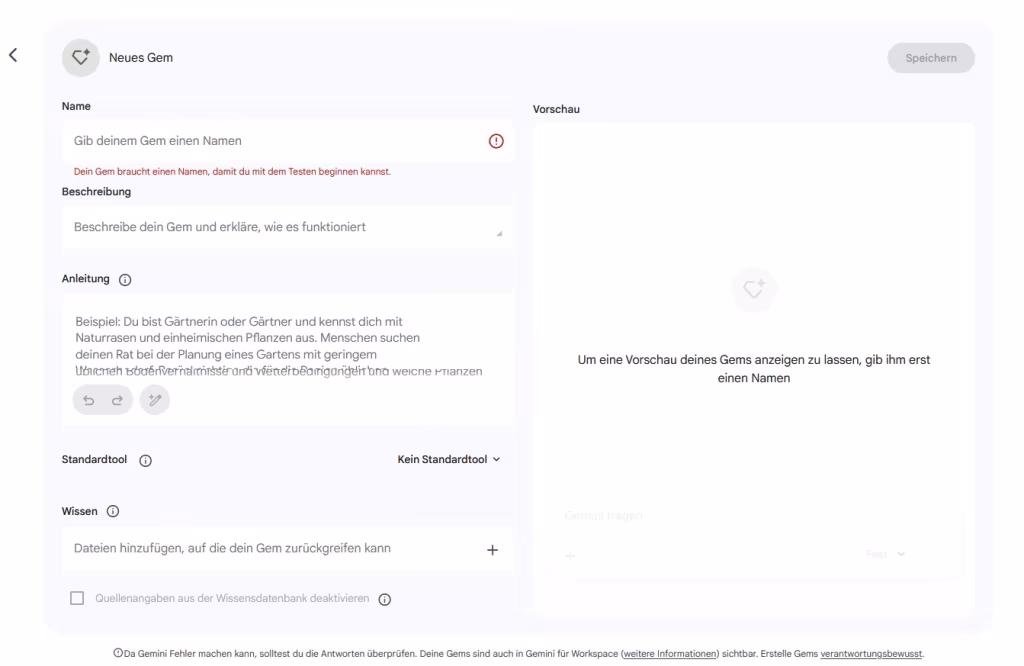
Task: Open the Anleitung info icon
Action: pos(125,279)
